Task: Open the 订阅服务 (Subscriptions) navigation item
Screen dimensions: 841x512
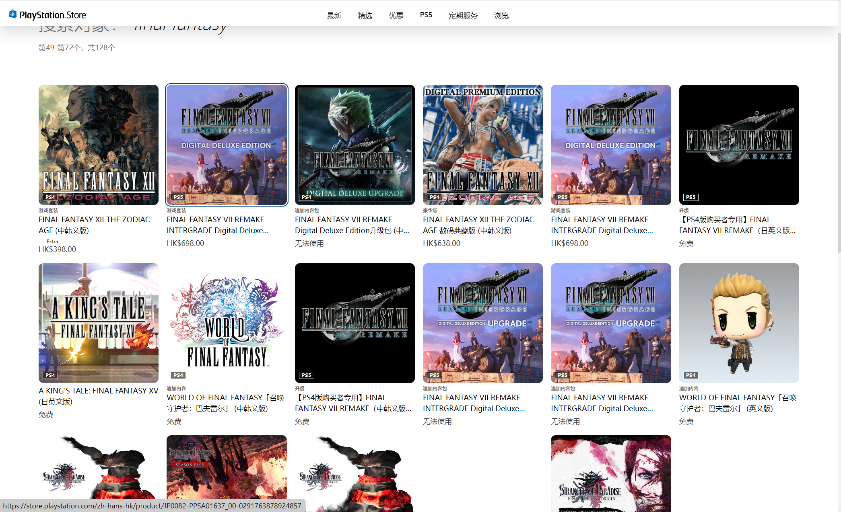Action: pos(463,16)
